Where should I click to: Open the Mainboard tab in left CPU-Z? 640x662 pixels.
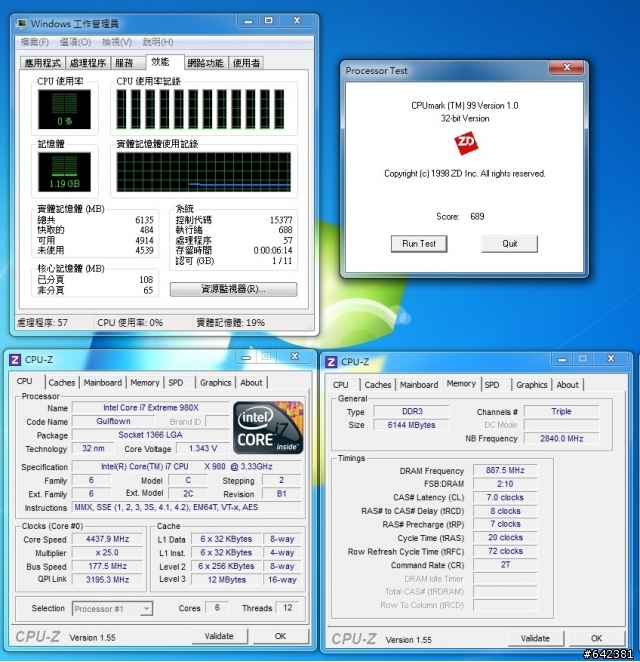[x=103, y=383]
